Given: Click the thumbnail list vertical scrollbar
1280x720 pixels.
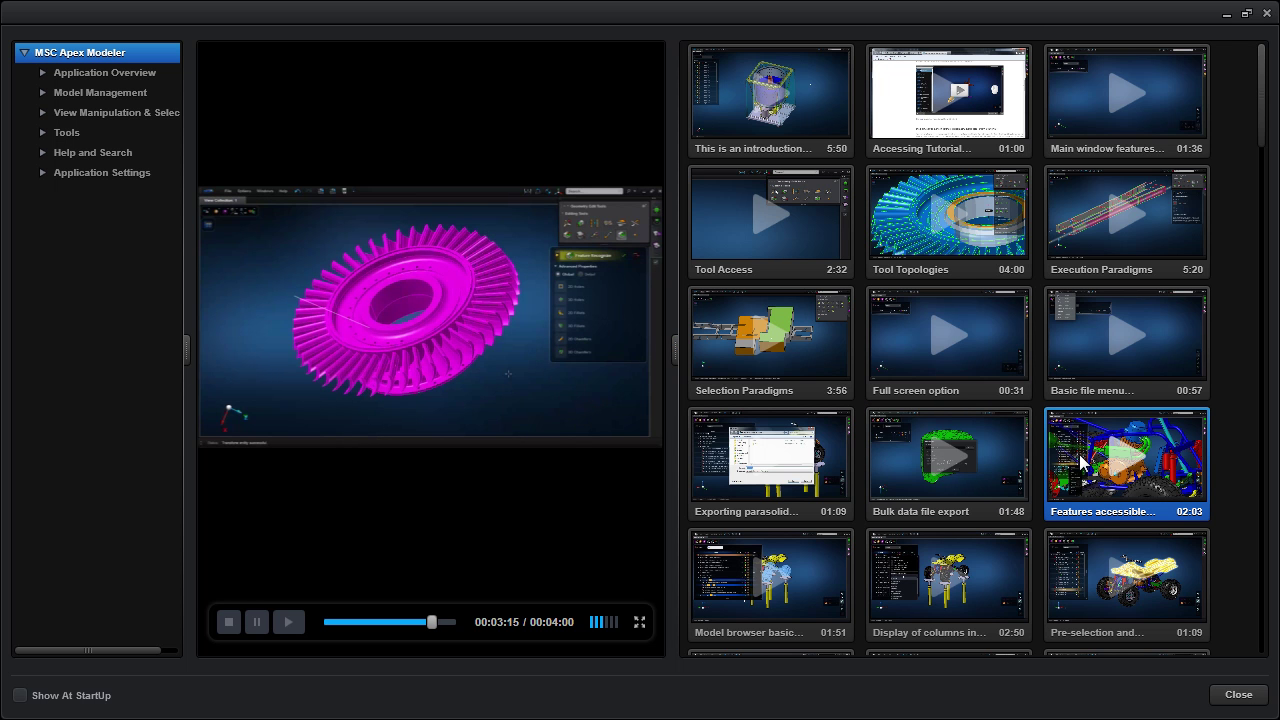Looking at the screenshot, I should tap(1261, 97).
